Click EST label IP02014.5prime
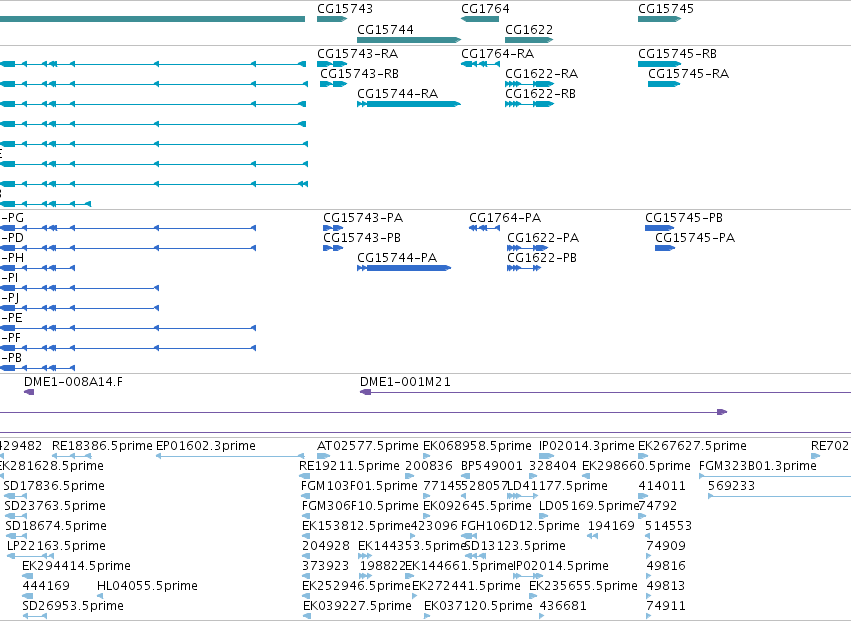 click(561, 566)
